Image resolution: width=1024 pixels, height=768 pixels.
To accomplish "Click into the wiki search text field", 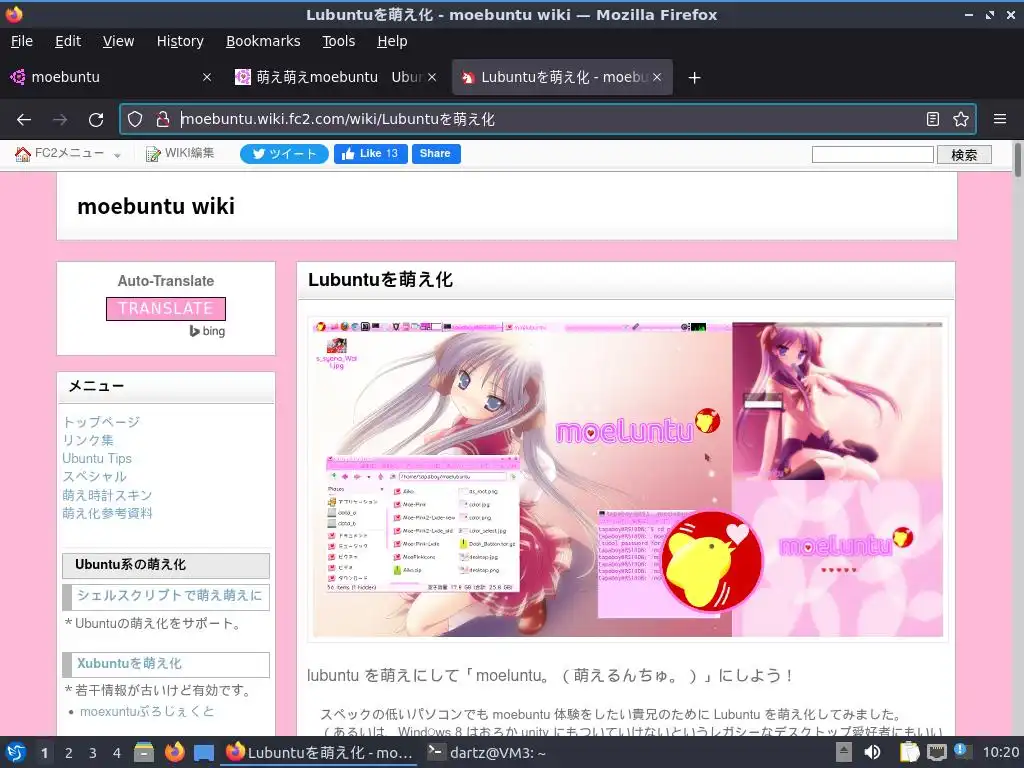I will coord(872,155).
